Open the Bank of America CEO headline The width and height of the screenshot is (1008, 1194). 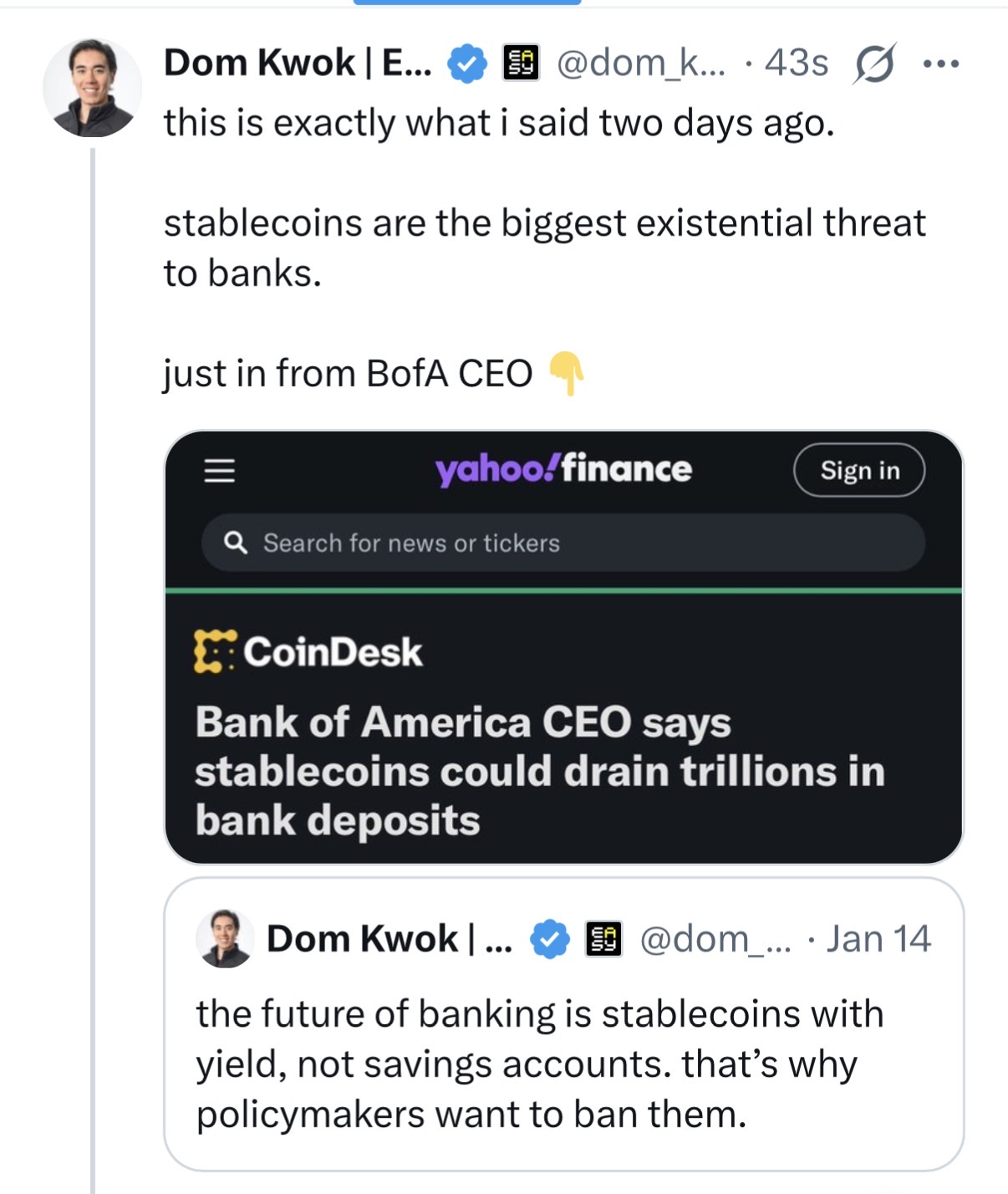(540, 771)
